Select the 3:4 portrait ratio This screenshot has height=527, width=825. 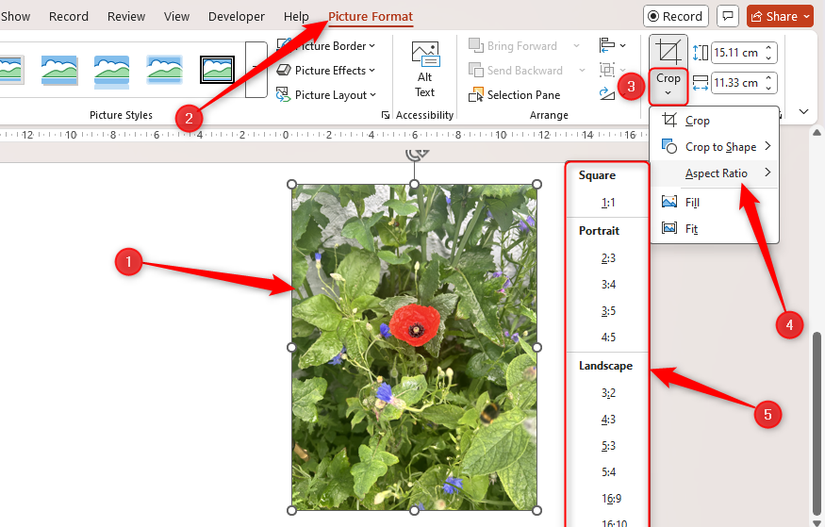(608, 285)
